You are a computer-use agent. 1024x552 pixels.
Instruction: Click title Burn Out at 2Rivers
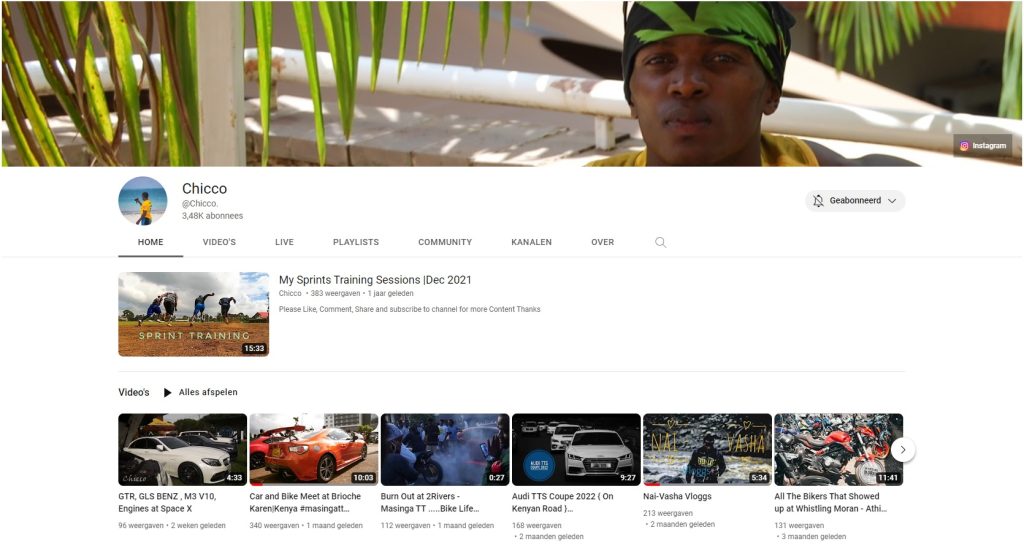430,502
